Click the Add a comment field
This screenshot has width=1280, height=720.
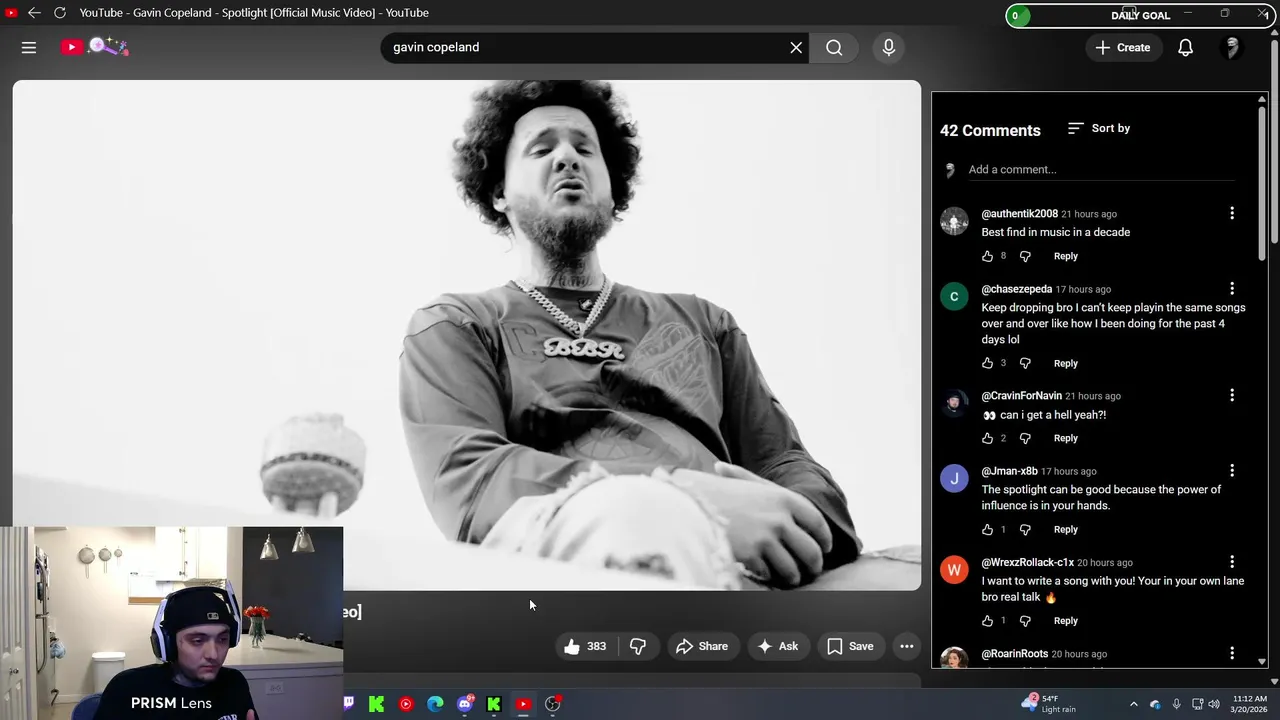point(1100,169)
